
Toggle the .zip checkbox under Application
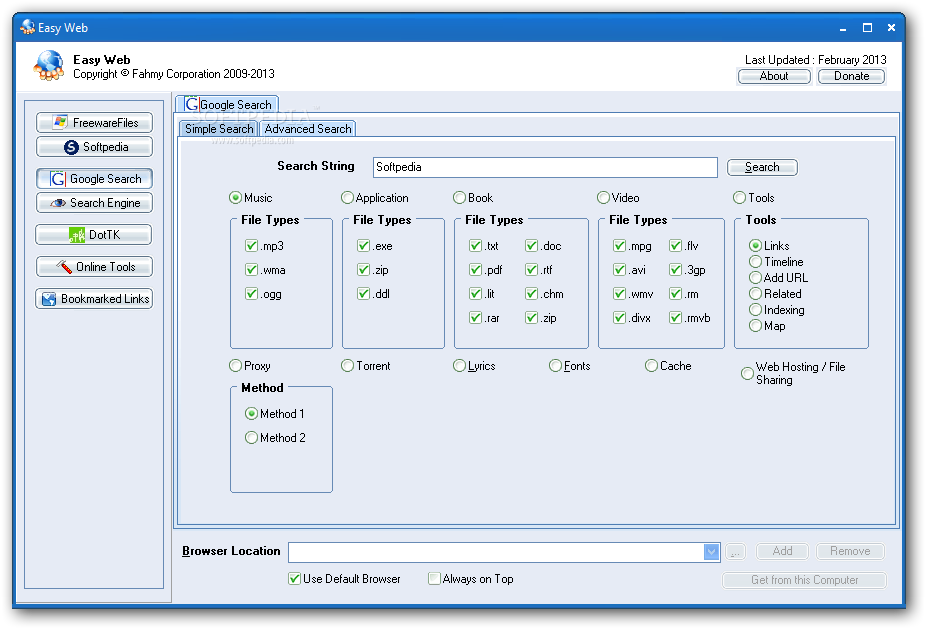click(x=364, y=270)
